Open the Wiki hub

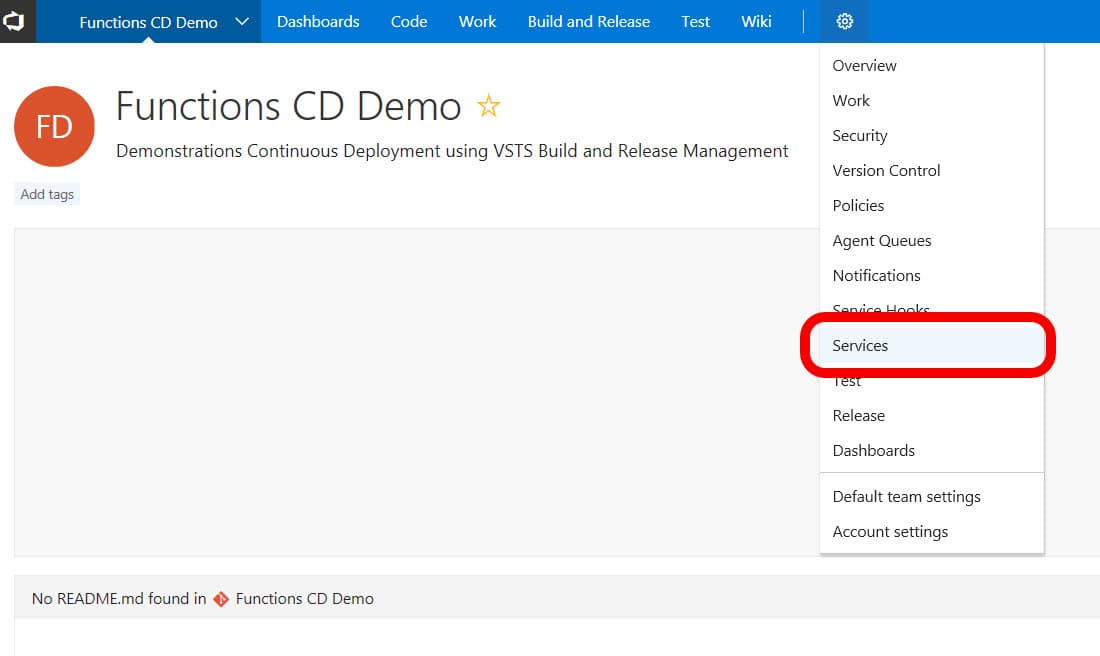tap(756, 21)
